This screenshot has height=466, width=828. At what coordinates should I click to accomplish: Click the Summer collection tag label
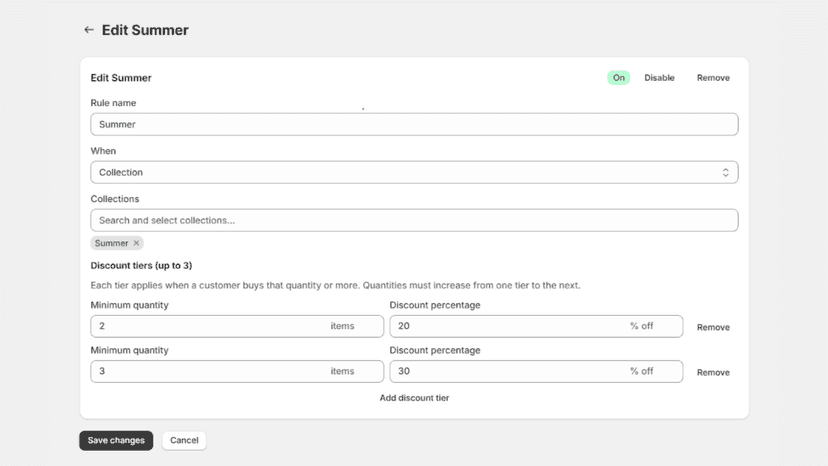pos(111,243)
